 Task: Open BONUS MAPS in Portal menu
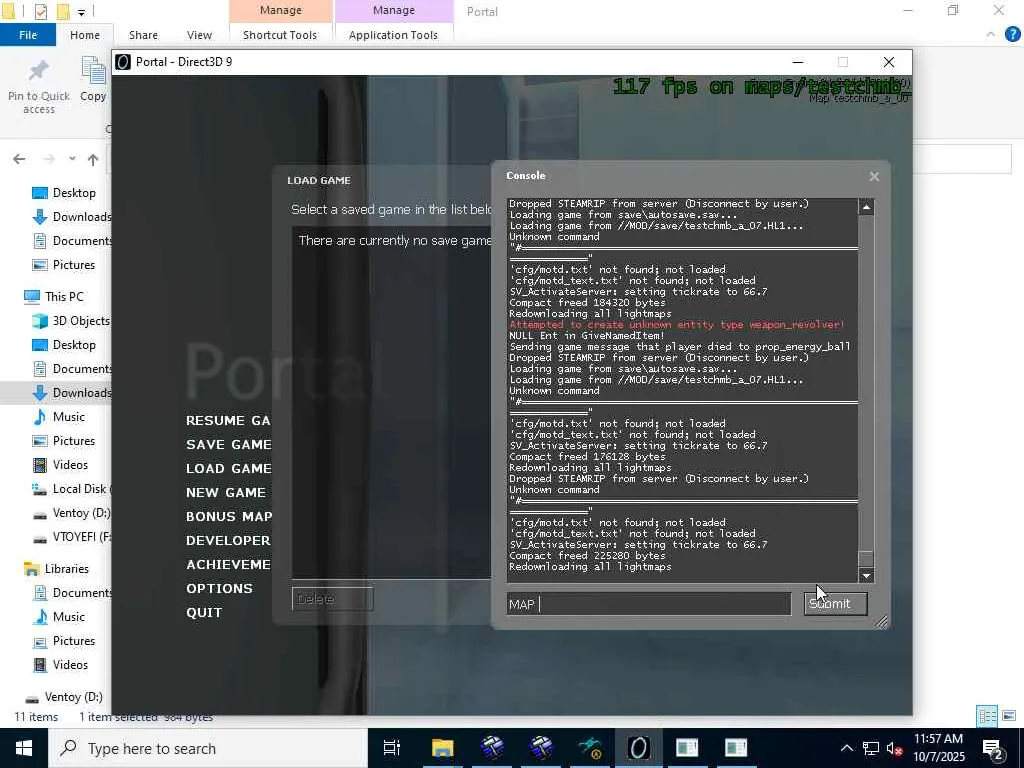click(x=229, y=517)
